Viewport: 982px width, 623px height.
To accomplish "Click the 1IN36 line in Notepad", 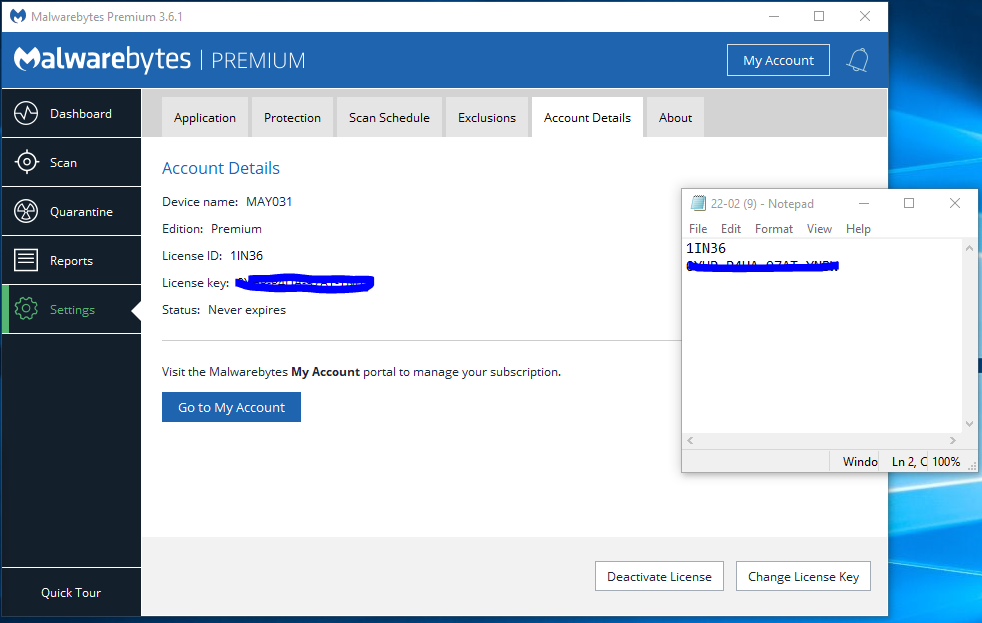I will (706, 248).
